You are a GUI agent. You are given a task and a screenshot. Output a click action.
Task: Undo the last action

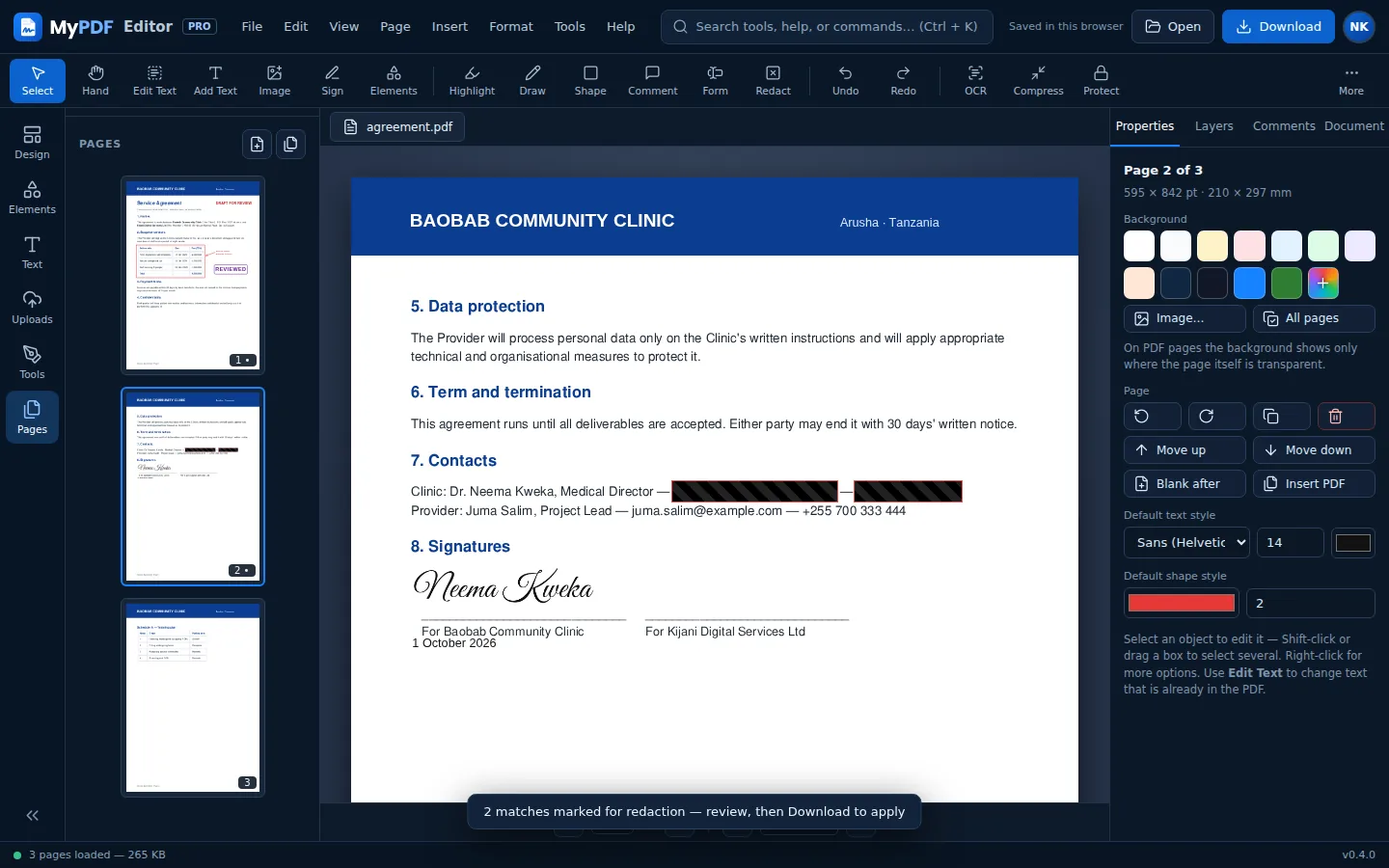pyautogui.click(x=846, y=80)
